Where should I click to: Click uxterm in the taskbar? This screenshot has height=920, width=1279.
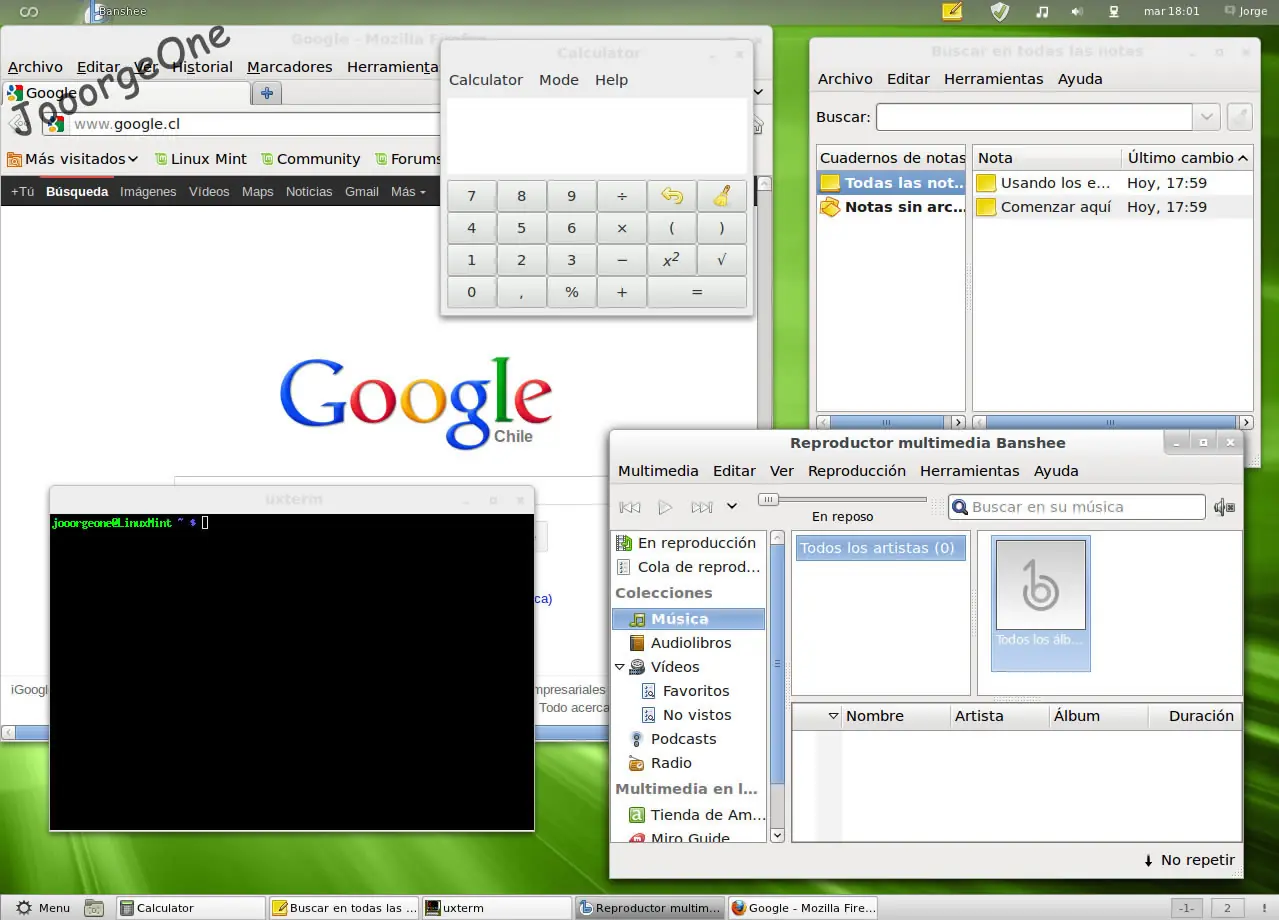coord(496,908)
